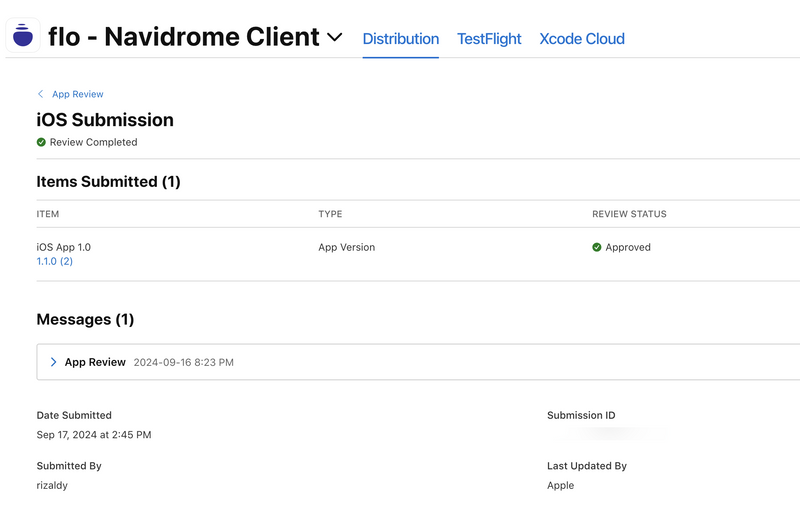Click the flo app icon
This screenshot has height=520, width=800.
point(23,36)
